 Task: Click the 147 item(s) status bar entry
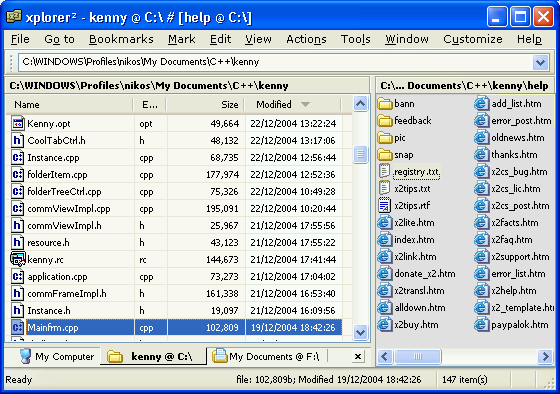tap(464, 379)
